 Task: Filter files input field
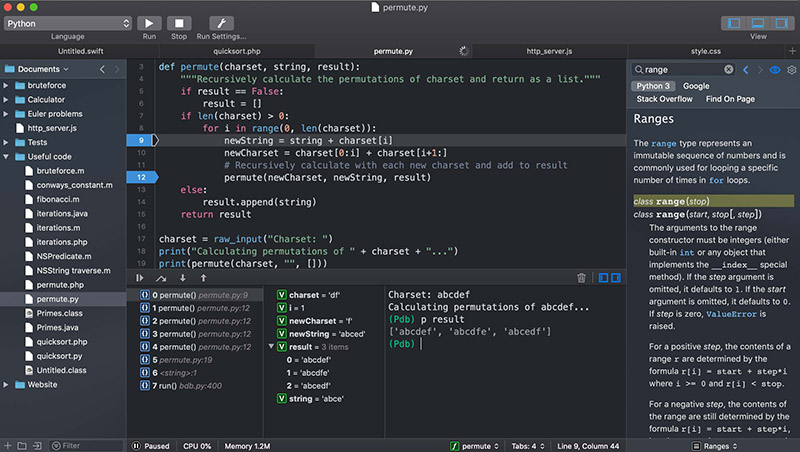point(87,446)
